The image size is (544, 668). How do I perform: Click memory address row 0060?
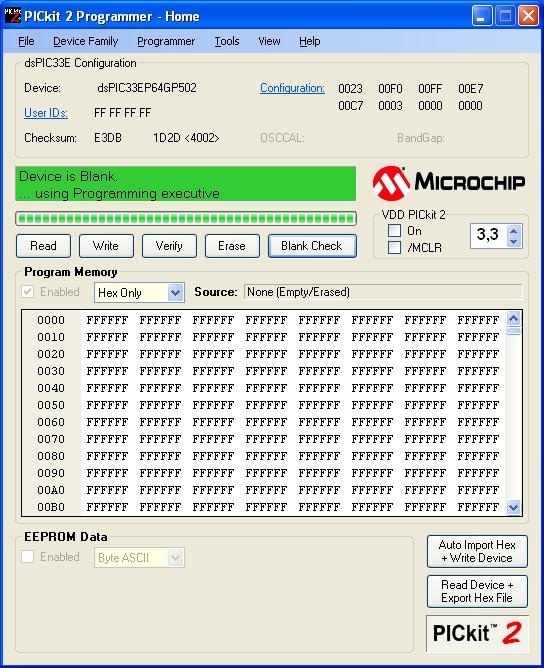point(51,422)
